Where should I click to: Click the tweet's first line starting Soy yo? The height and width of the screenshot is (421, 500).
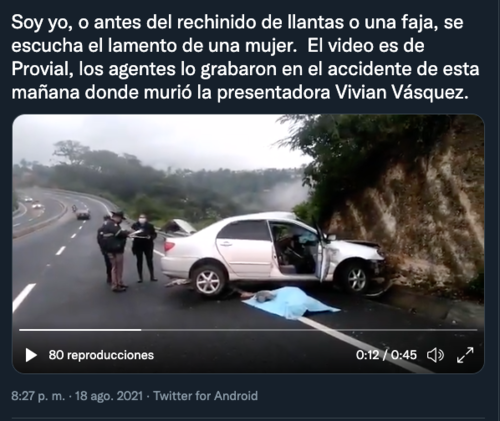tap(237, 23)
